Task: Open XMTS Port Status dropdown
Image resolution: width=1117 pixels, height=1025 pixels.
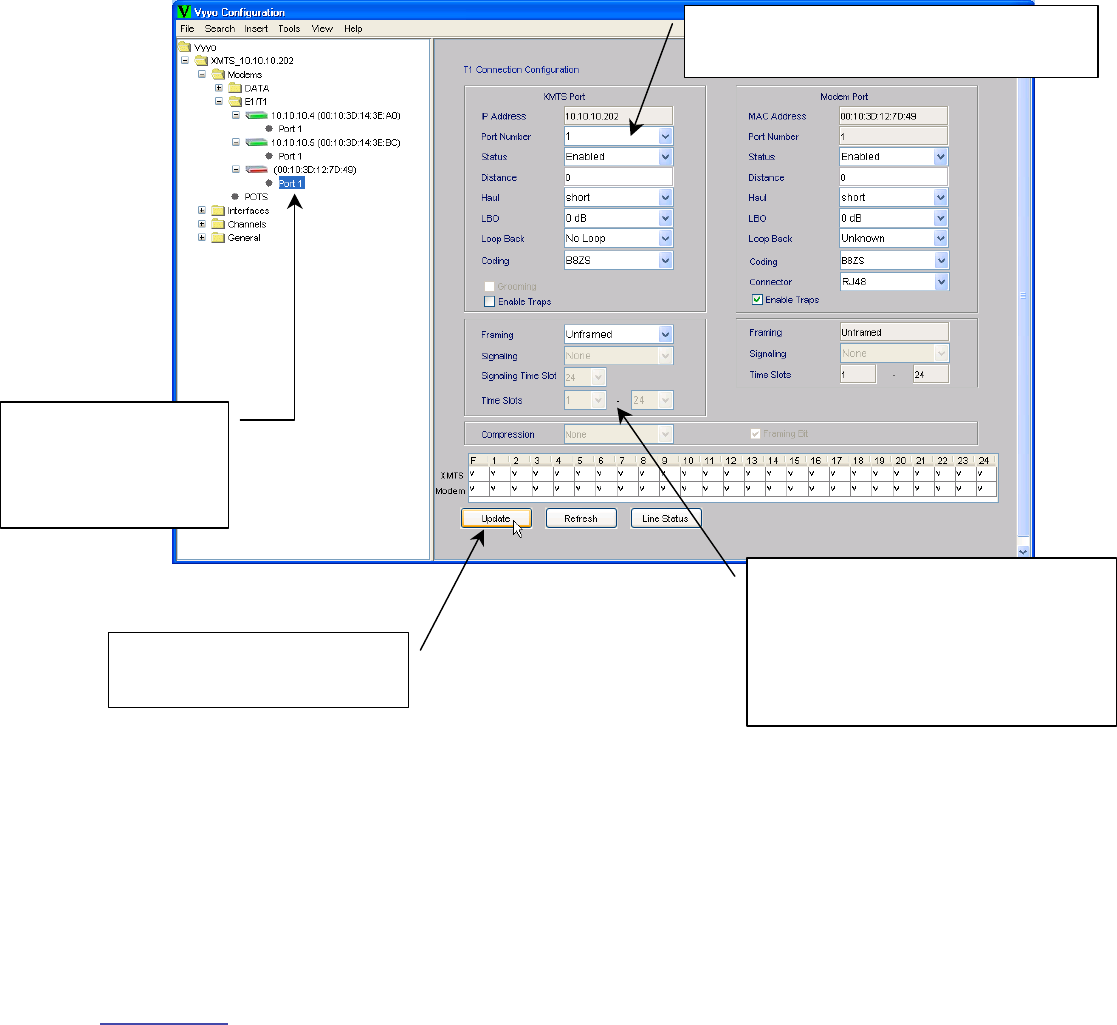Action: [665, 157]
